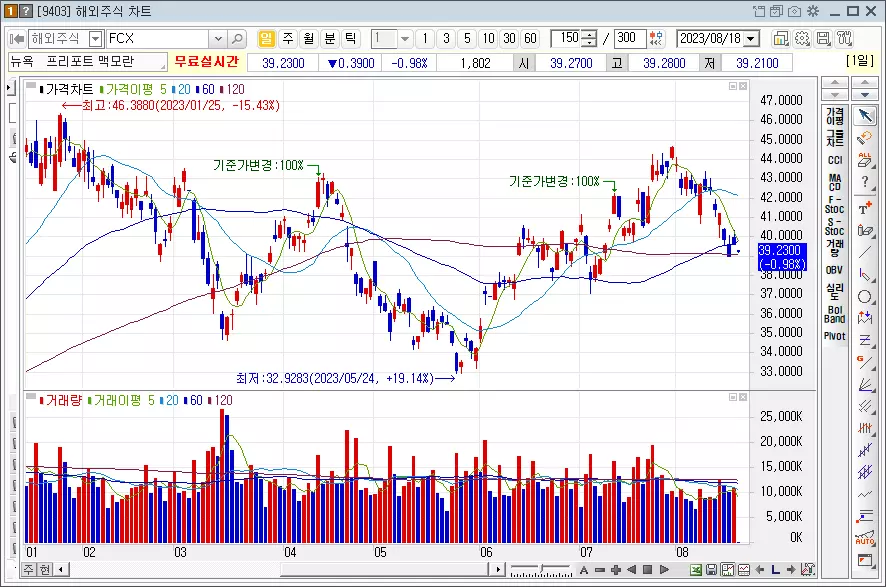Close the price chart pane with X
886x587 pixels.
coord(743,86)
